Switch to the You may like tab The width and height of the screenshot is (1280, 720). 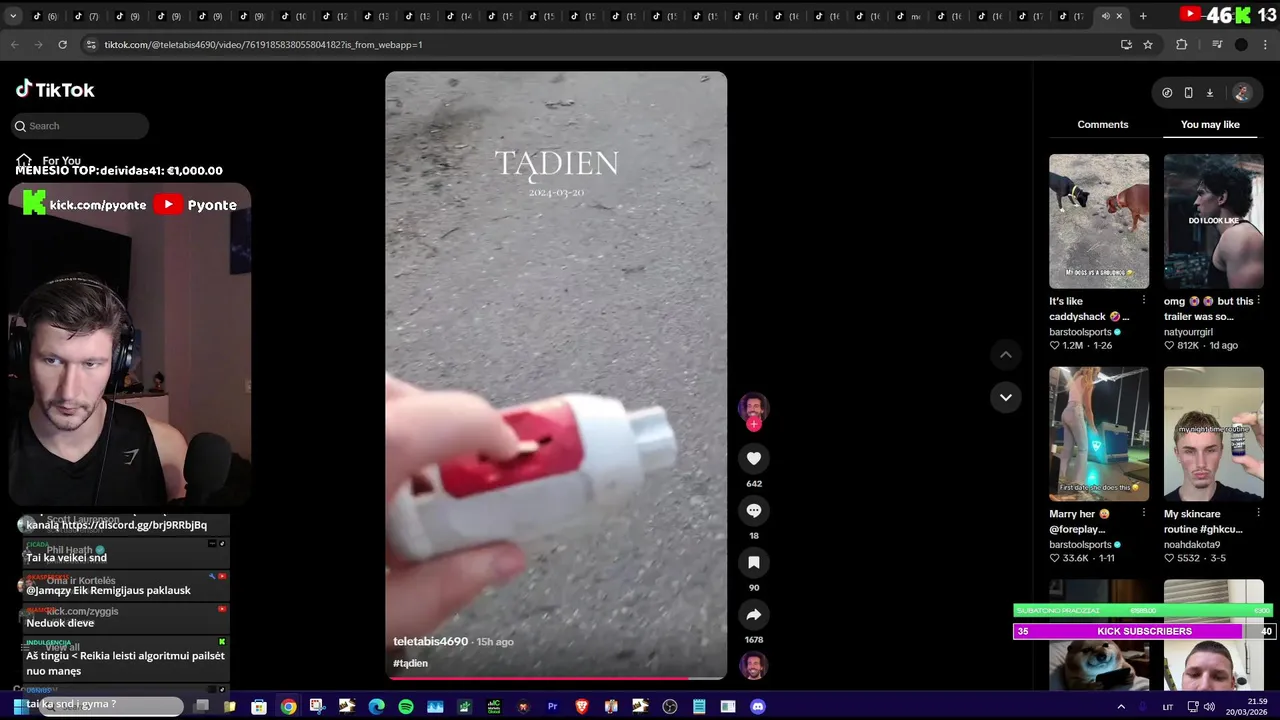click(1210, 124)
